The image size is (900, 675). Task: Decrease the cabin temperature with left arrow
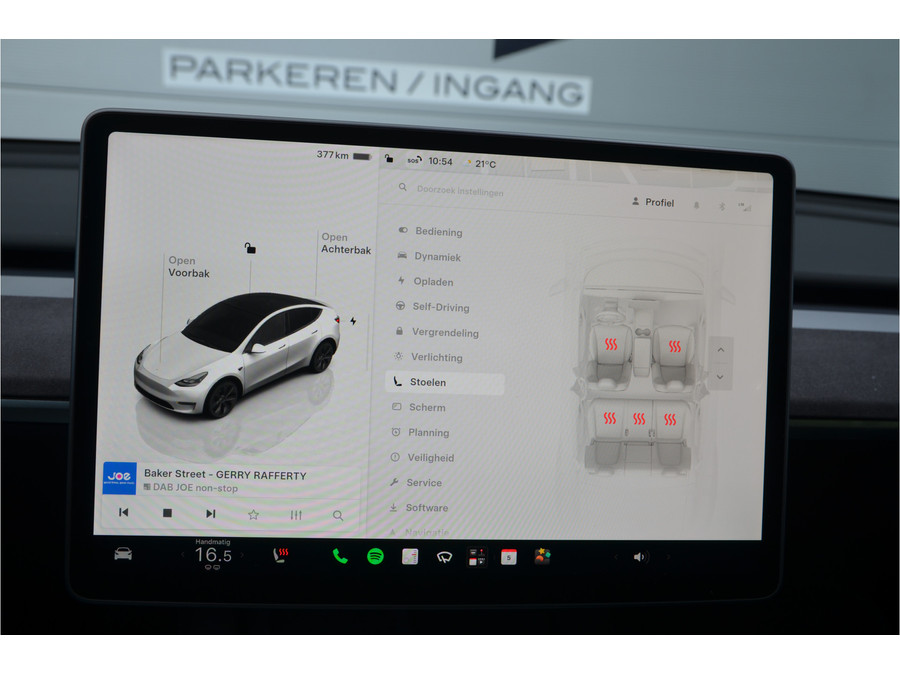tap(183, 554)
